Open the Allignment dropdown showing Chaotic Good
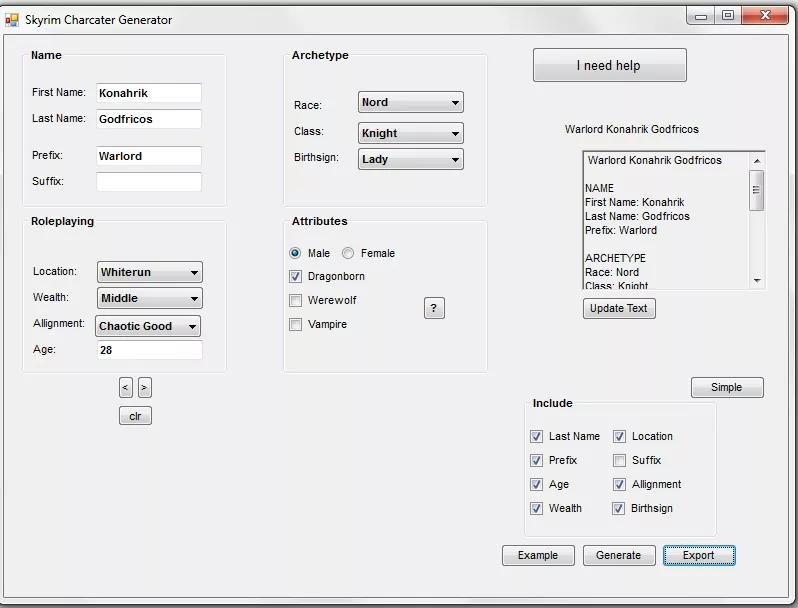This screenshot has height=608, width=798. (148, 326)
